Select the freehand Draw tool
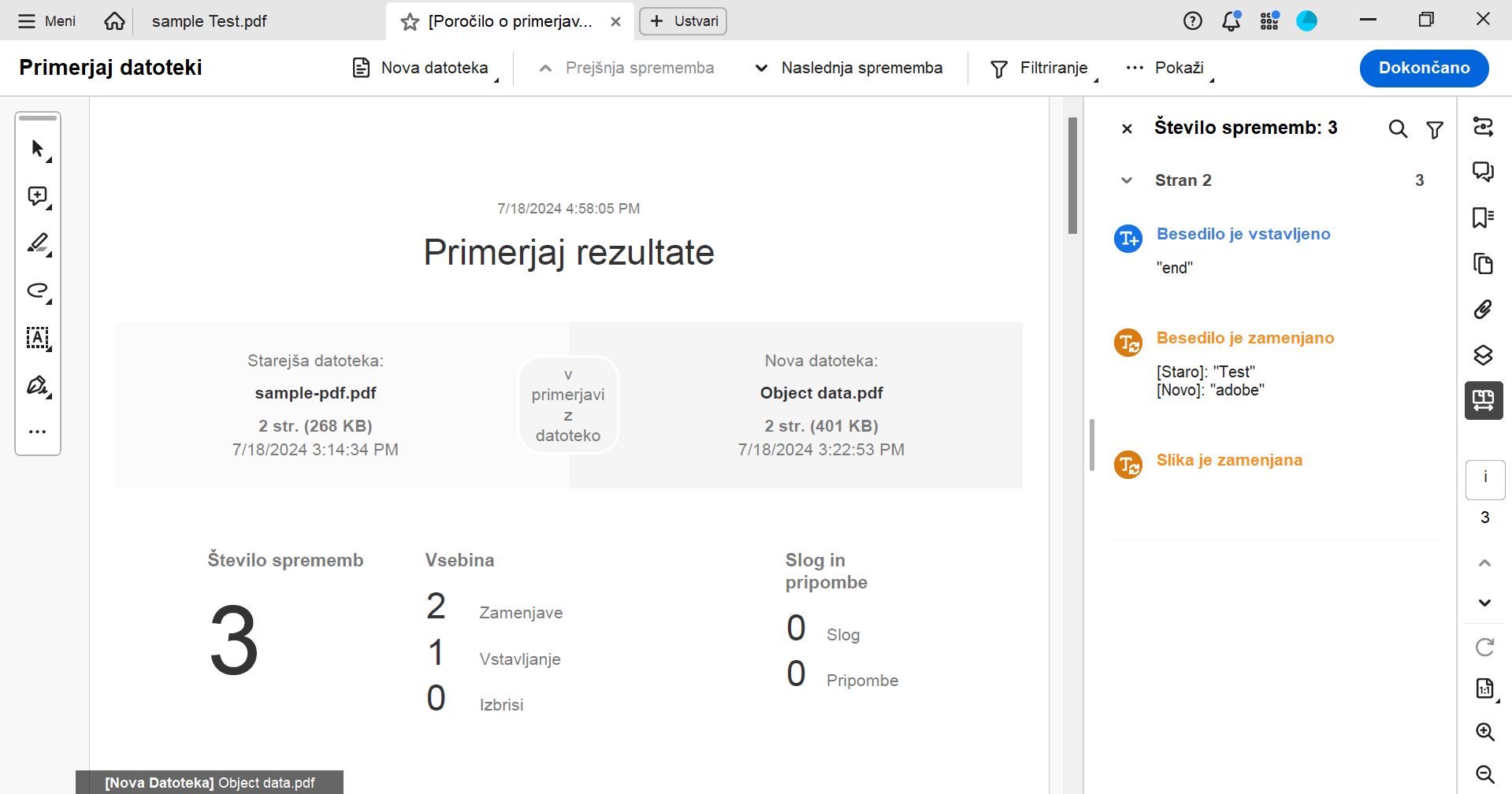This screenshot has width=1512, height=794. (x=37, y=291)
